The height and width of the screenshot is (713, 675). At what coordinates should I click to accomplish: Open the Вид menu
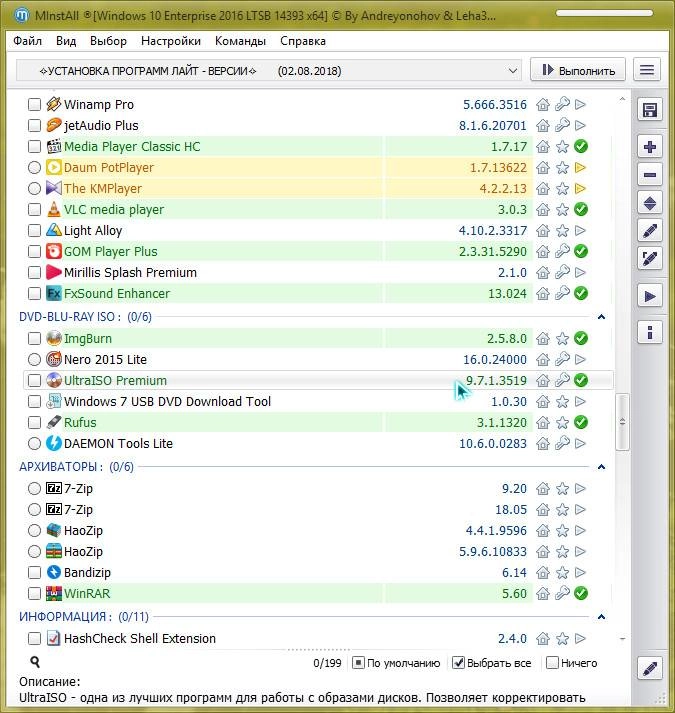pos(66,41)
